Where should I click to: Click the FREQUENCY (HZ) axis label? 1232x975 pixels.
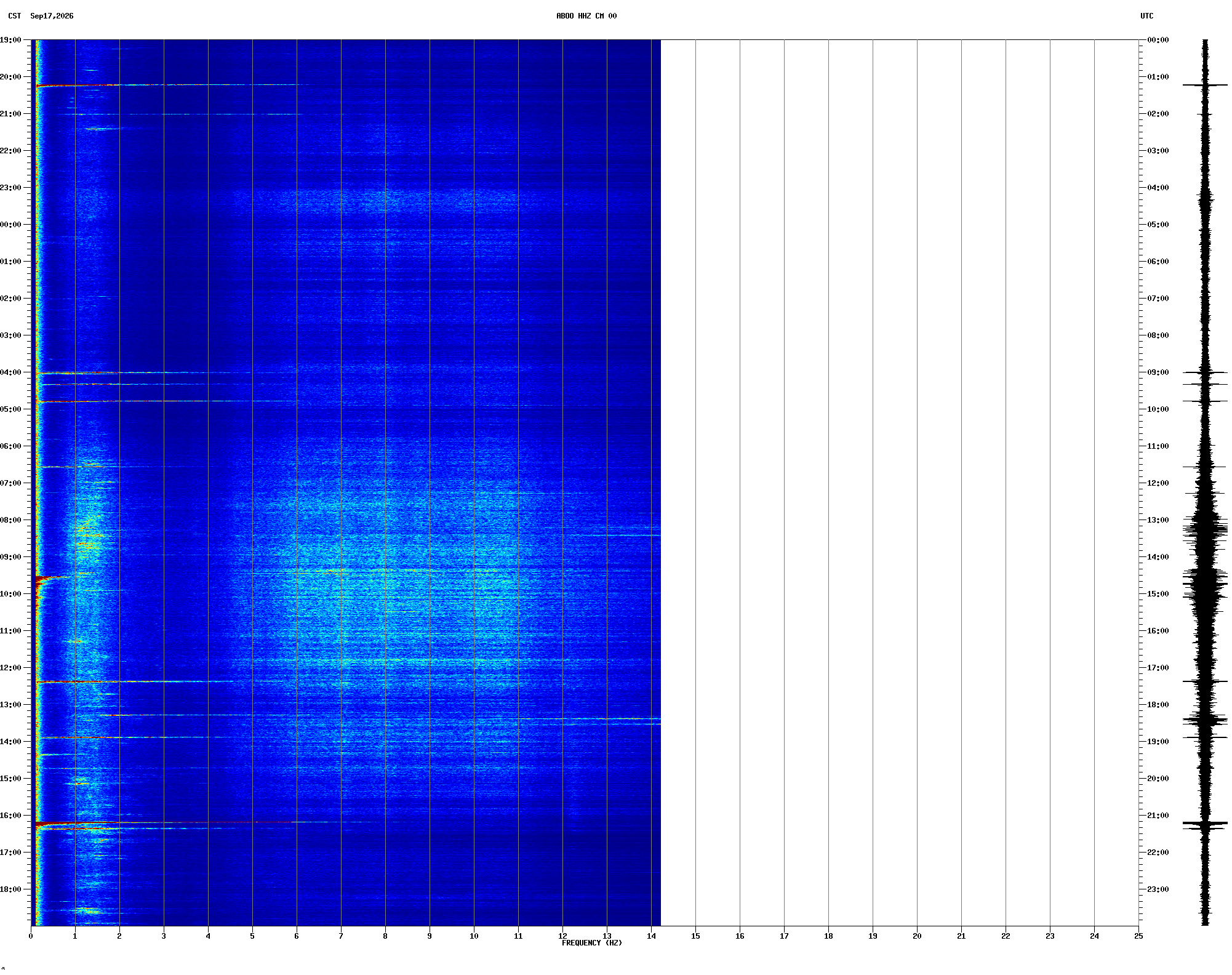pos(591,943)
